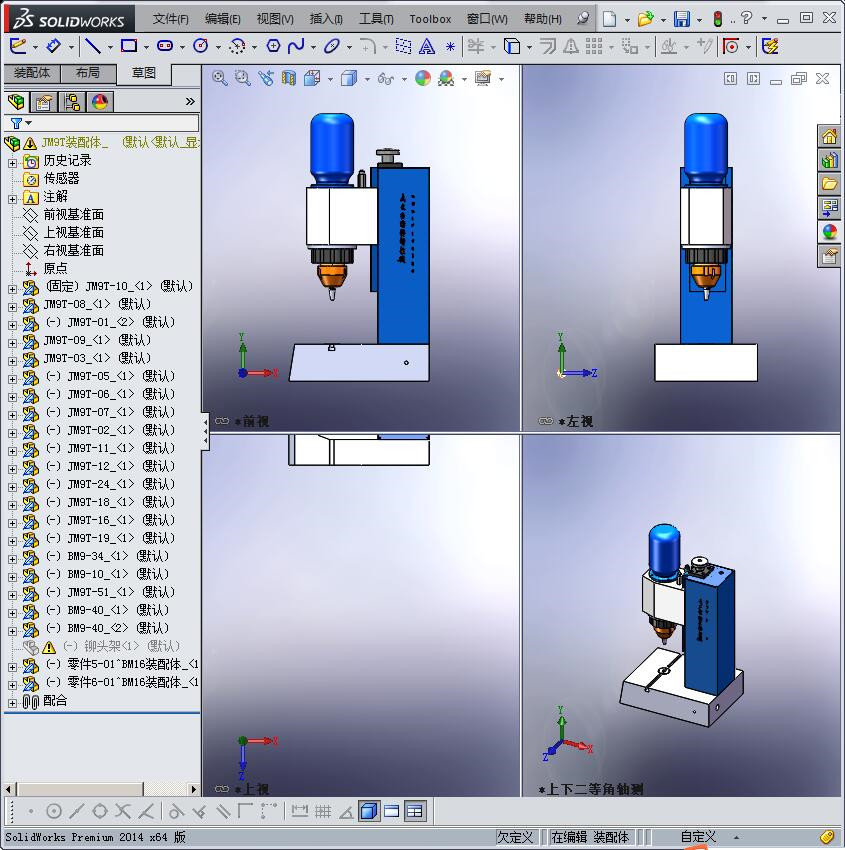Screen dimensions: 845x850
Task: Click the New document button
Action: [610, 19]
